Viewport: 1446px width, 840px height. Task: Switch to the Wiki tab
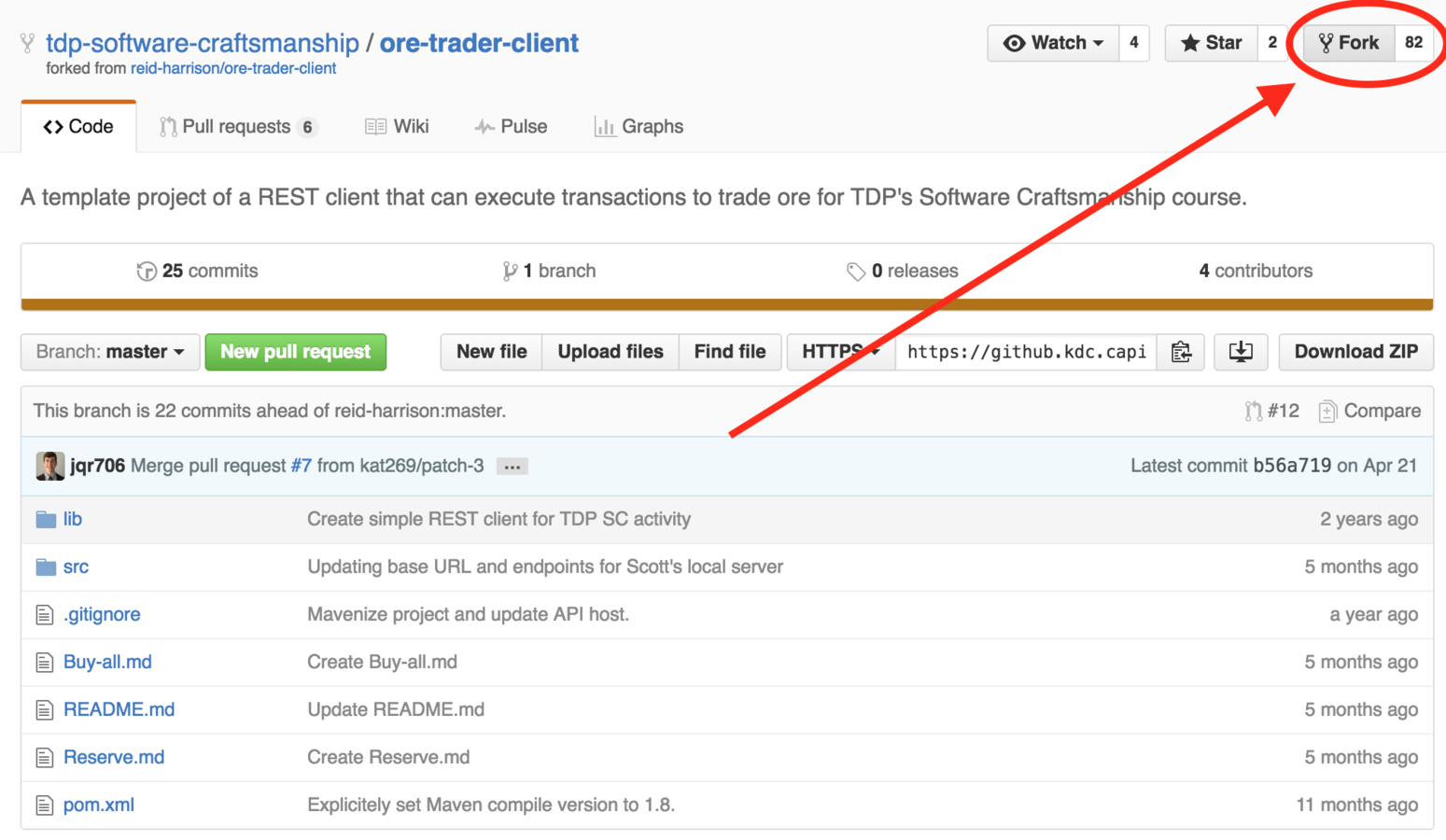point(397,127)
